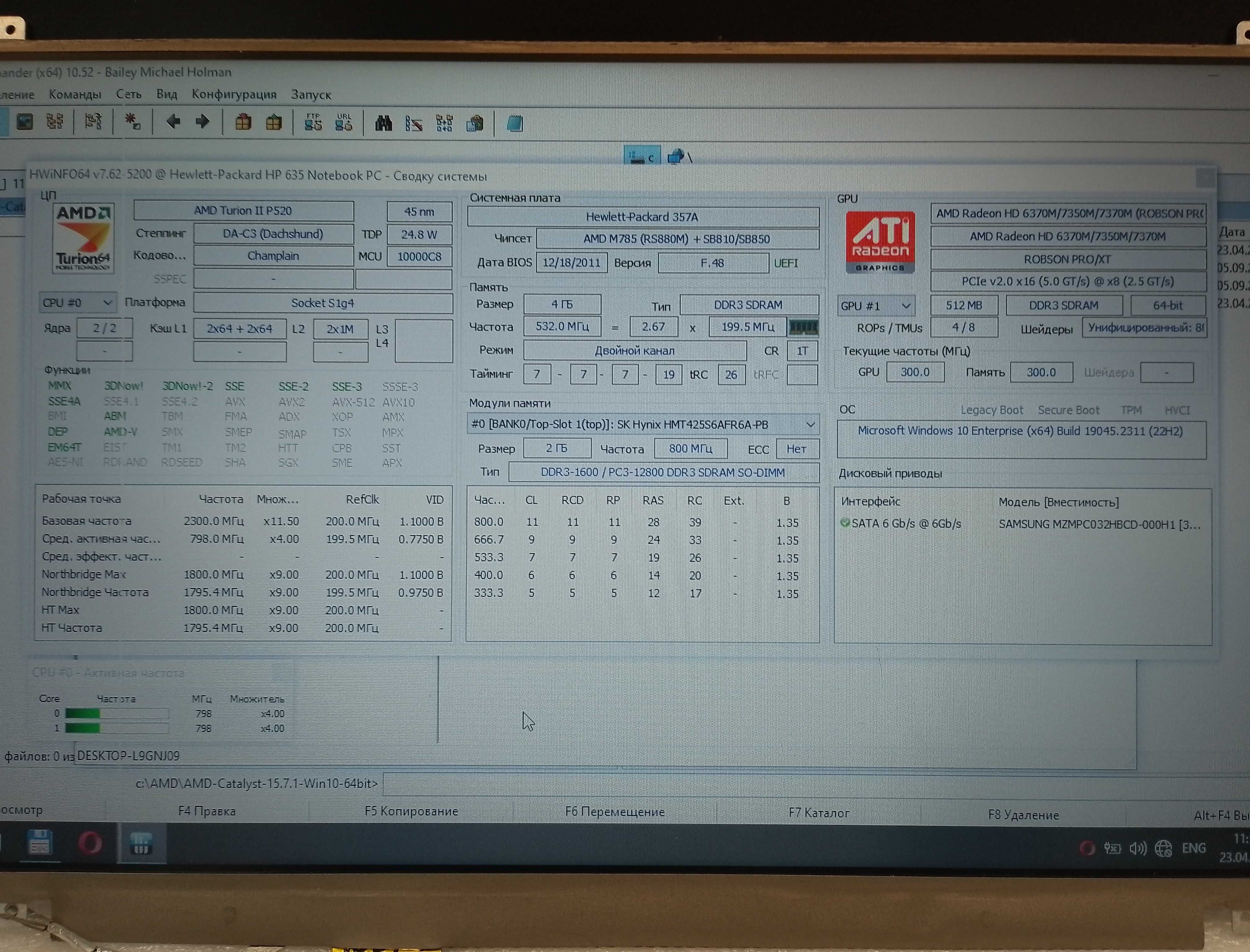Click the unpack files box icon

274,122
